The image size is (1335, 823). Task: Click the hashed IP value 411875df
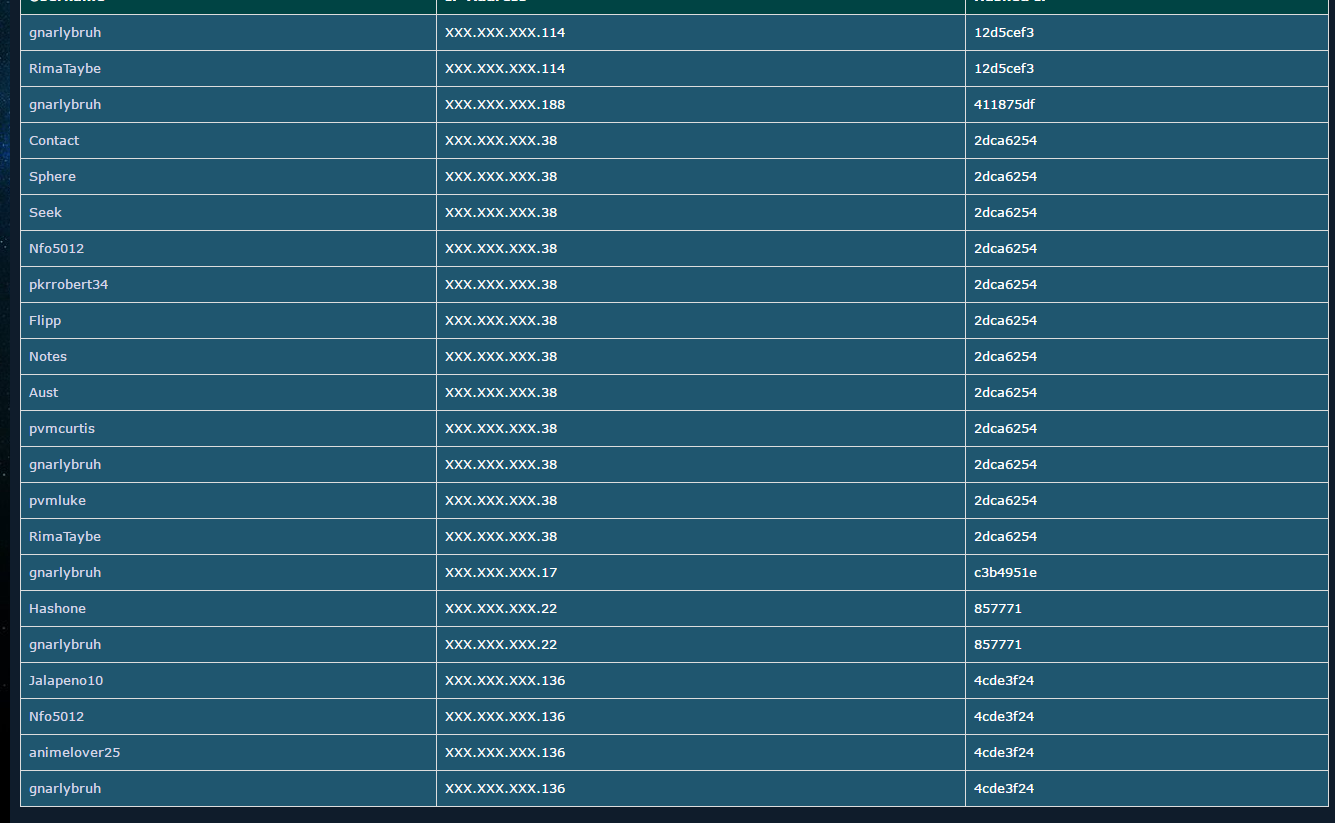point(1004,105)
